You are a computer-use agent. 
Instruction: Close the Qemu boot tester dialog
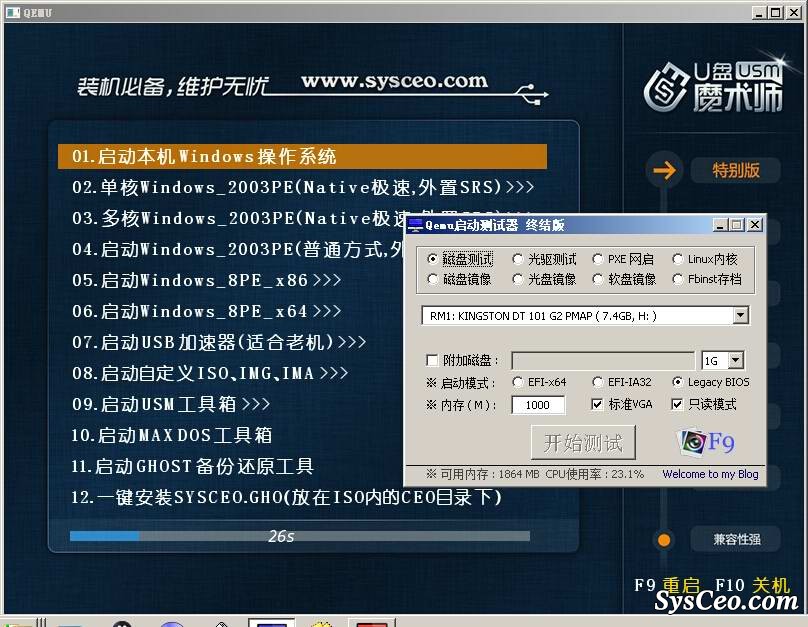point(755,225)
